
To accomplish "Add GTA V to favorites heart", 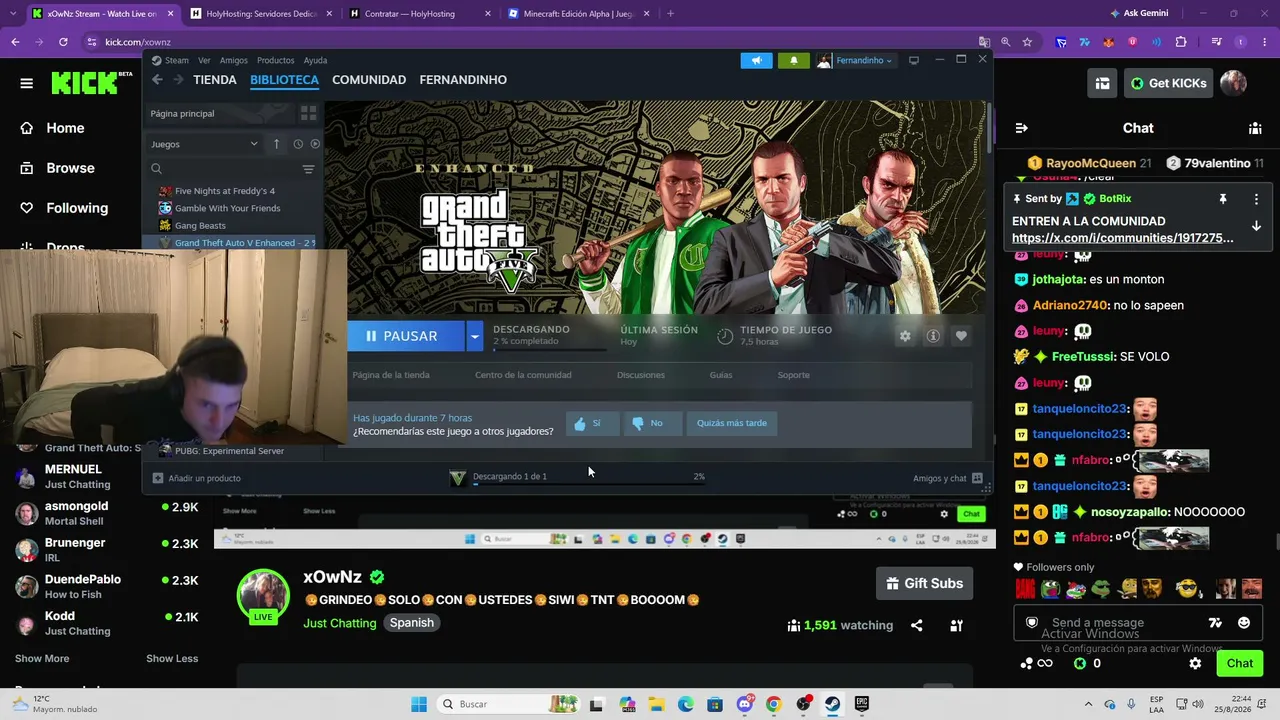I will point(961,336).
